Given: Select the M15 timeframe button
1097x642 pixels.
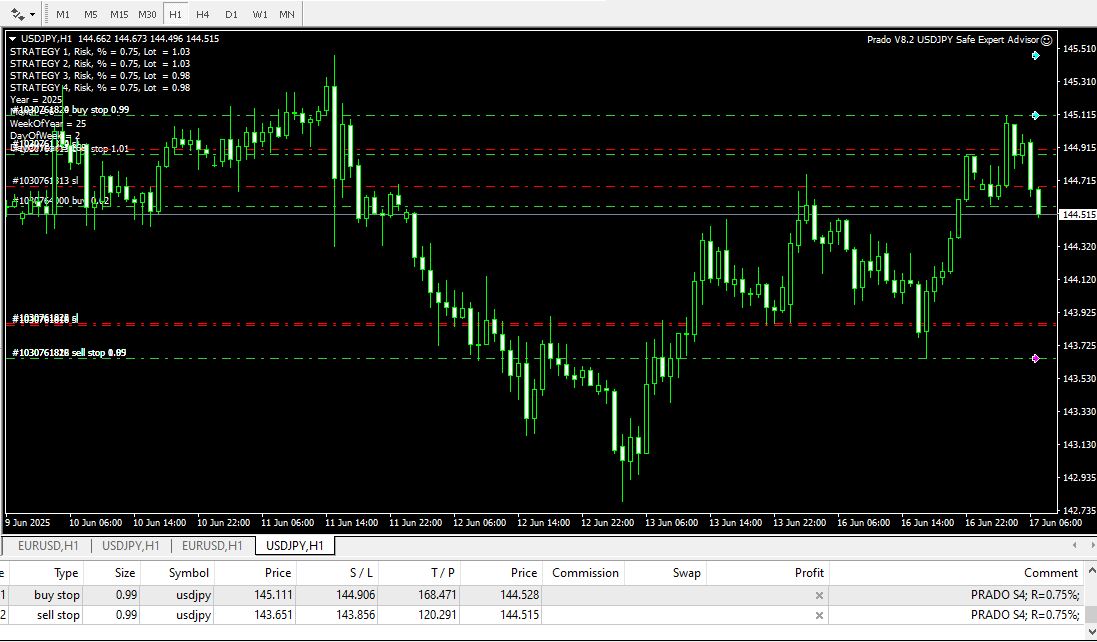Looking at the screenshot, I should (x=119, y=14).
